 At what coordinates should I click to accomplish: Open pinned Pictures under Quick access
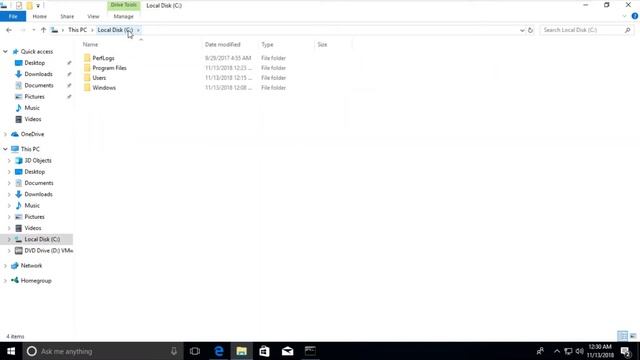34,97
